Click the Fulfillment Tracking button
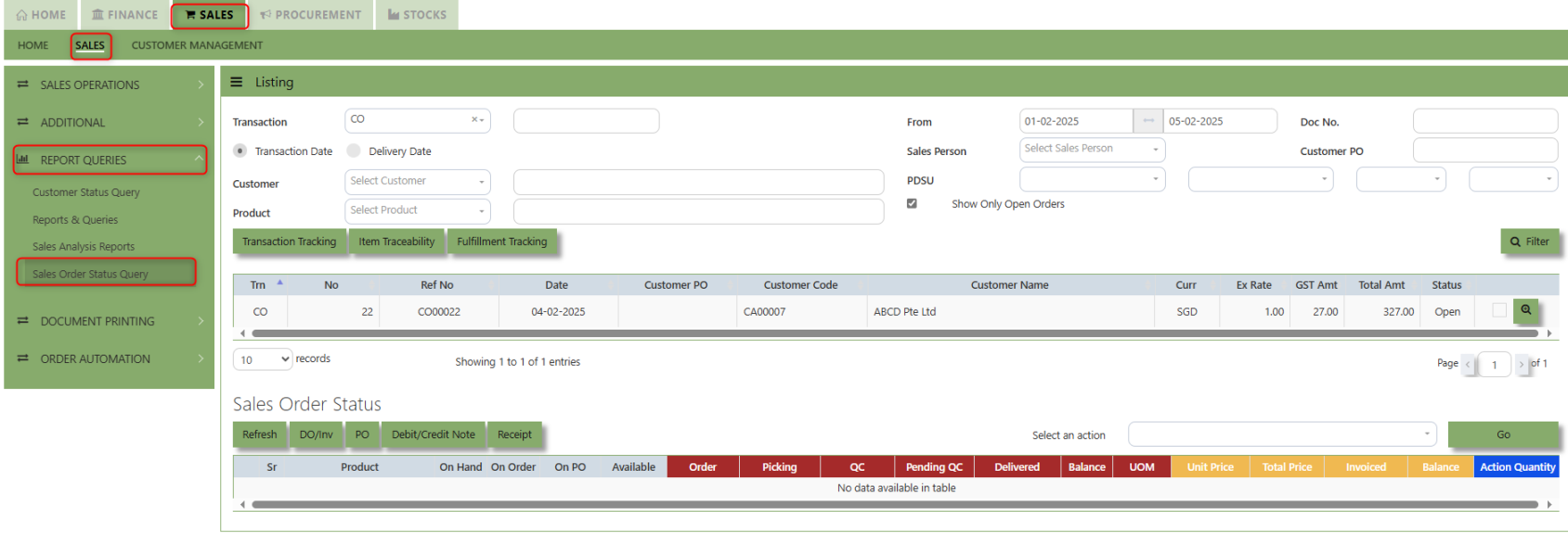The width and height of the screenshot is (1568, 533). click(501, 241)
